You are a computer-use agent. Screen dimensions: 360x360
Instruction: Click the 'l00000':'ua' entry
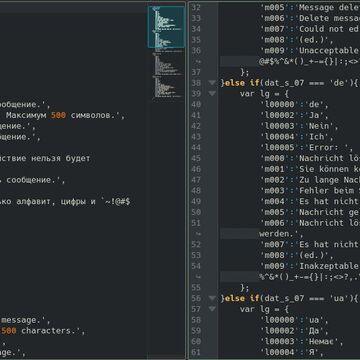(x=294, y=320)
